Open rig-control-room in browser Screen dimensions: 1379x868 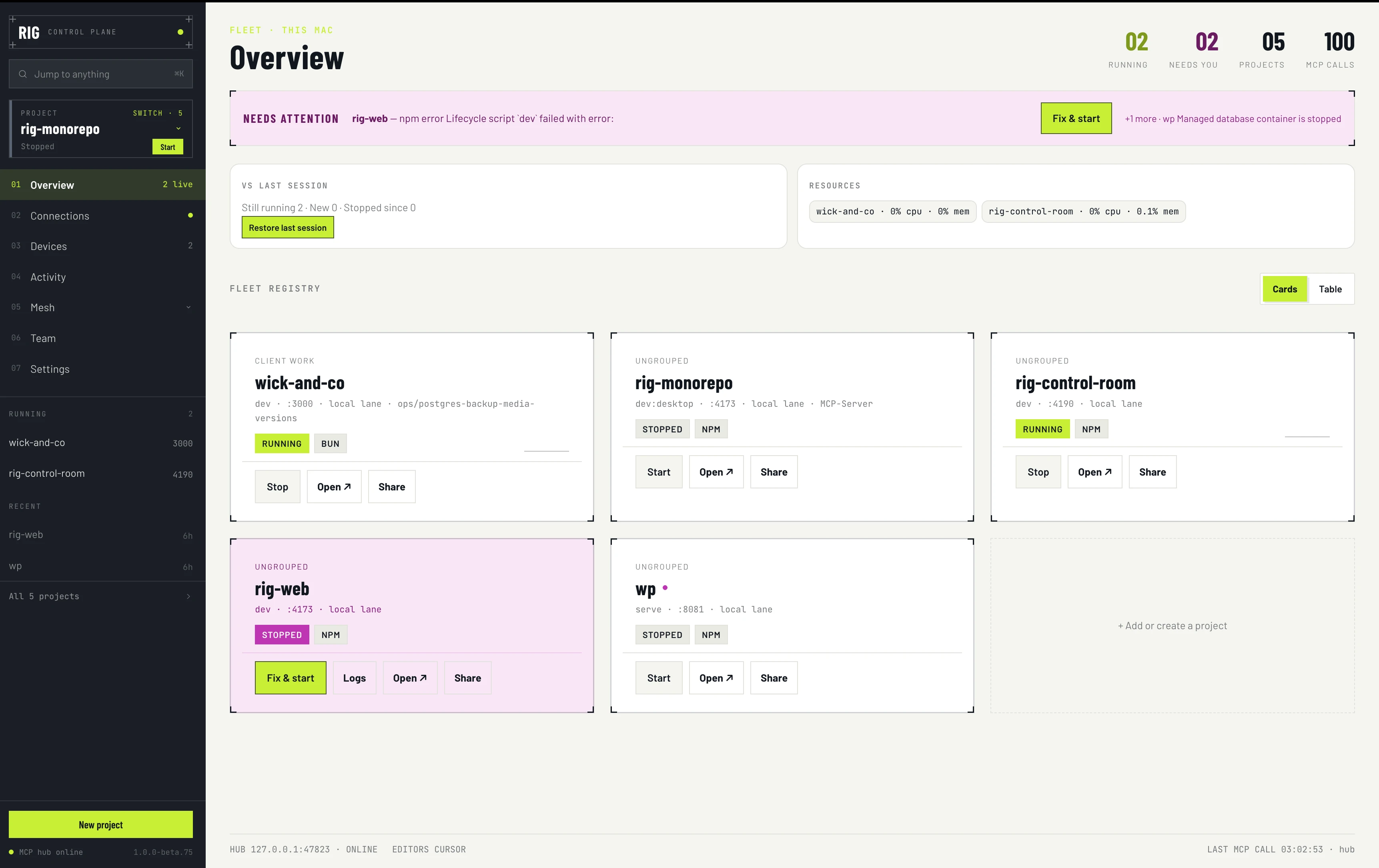click(x=1094, y=472)
